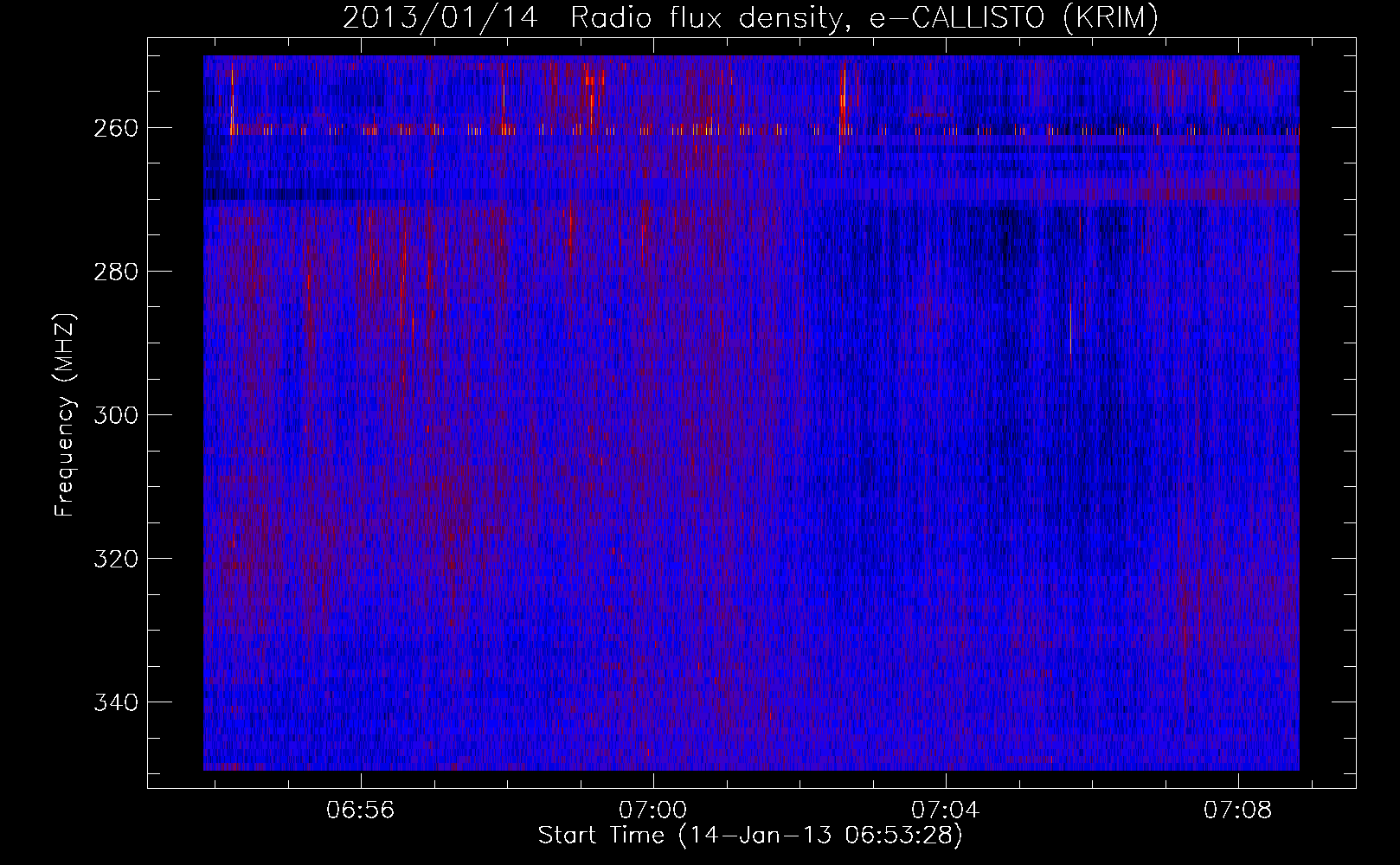
Task: Click the 07:00 time tick label
Action: click(x=653, y=811)
